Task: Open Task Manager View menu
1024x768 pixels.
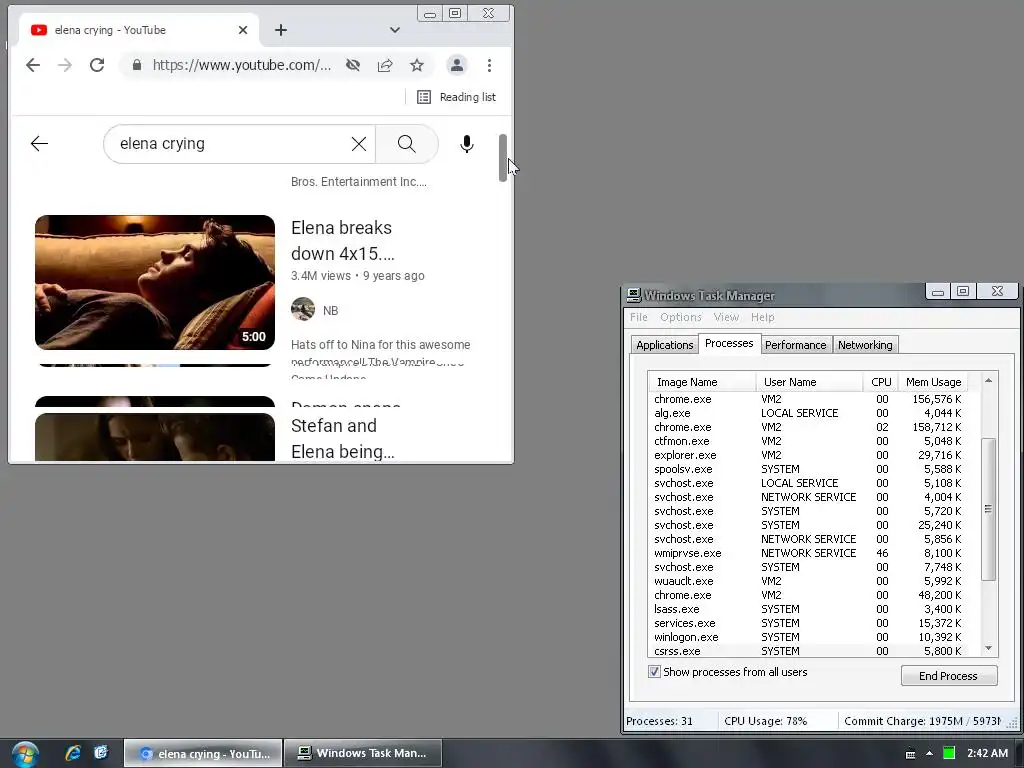Action: pyautogui.click(x=726, y=317)
